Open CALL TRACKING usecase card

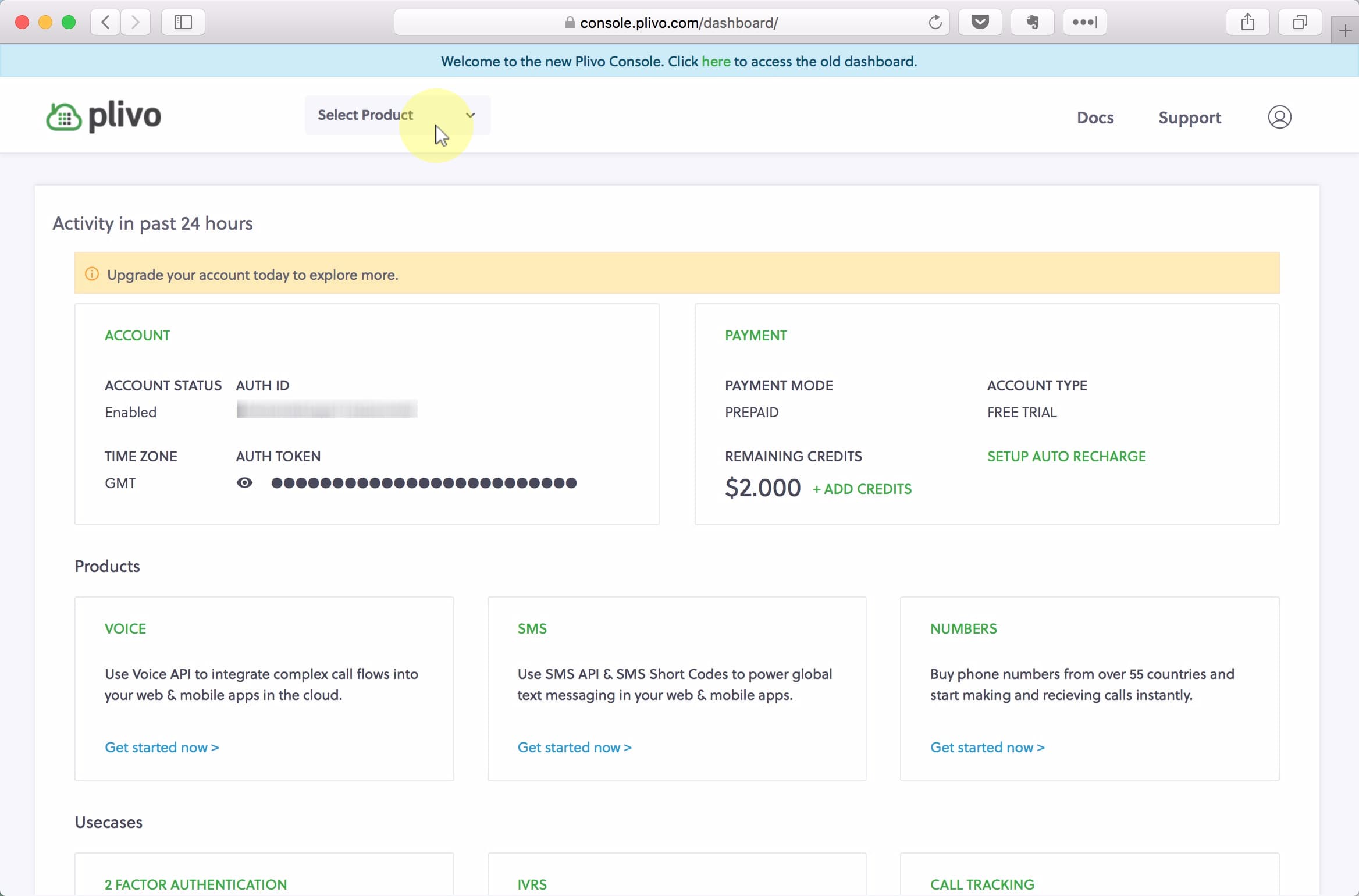[x=982, y=884]
